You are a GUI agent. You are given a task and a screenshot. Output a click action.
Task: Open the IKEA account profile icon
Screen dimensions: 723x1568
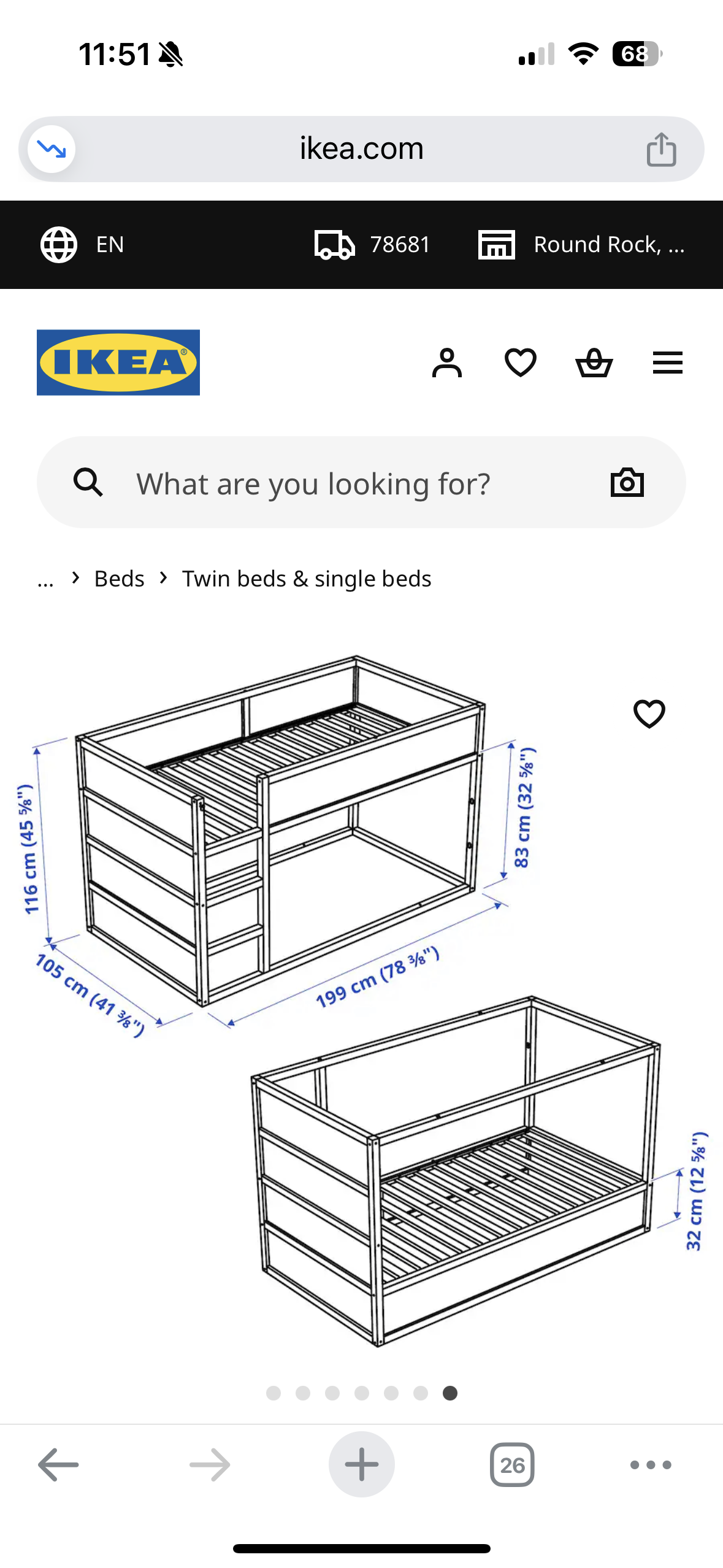tap(446, 363)
